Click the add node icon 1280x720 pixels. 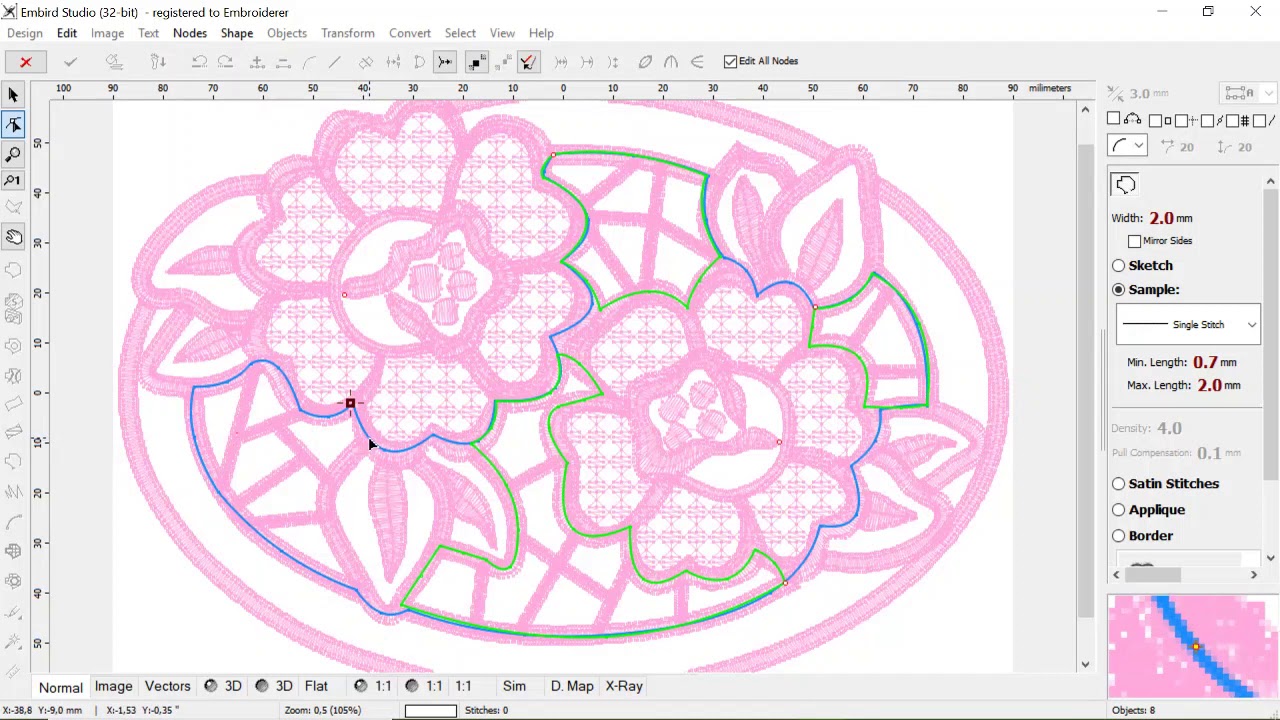pos(257,62)
